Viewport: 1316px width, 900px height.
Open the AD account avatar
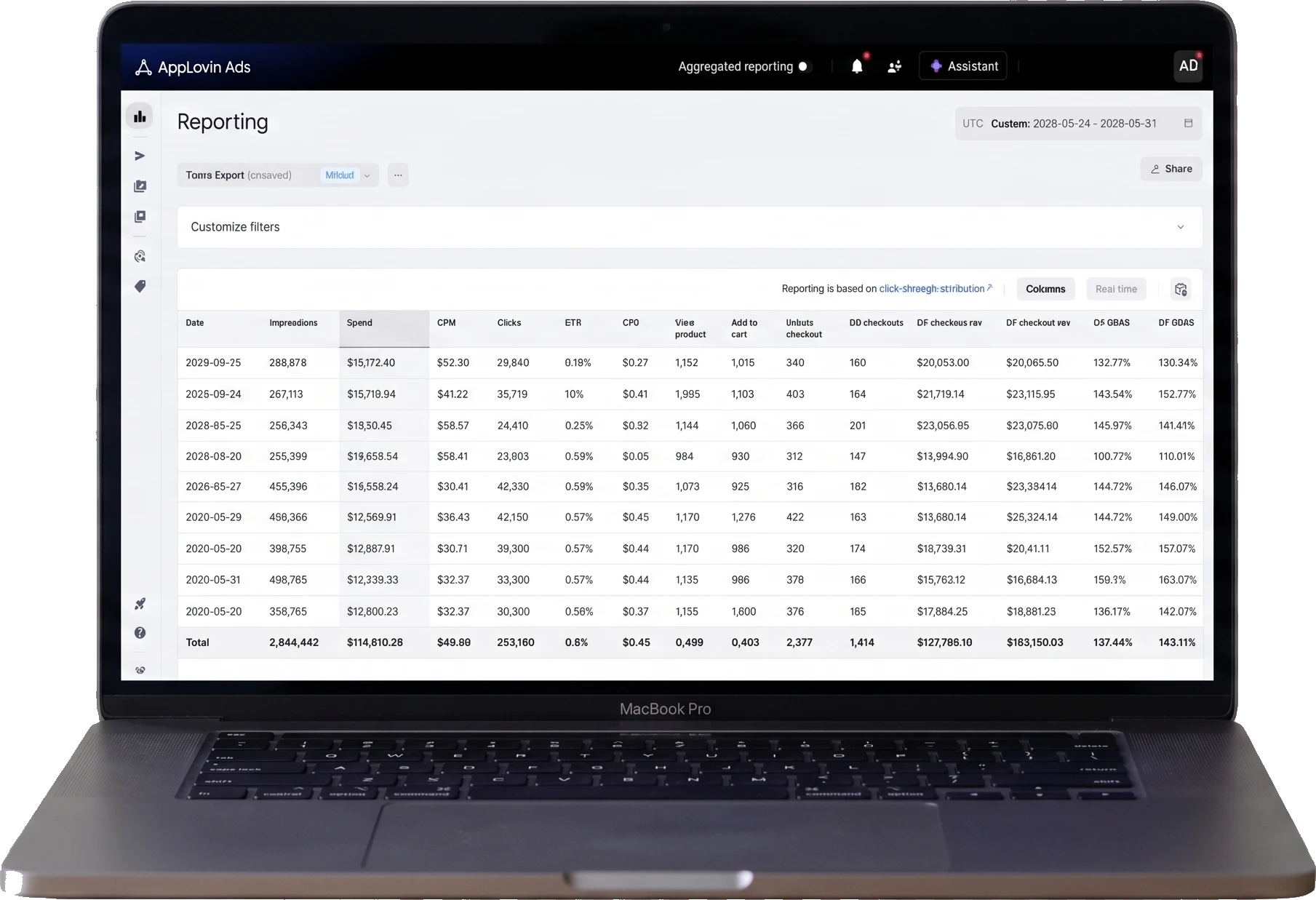click(1188, 66)
